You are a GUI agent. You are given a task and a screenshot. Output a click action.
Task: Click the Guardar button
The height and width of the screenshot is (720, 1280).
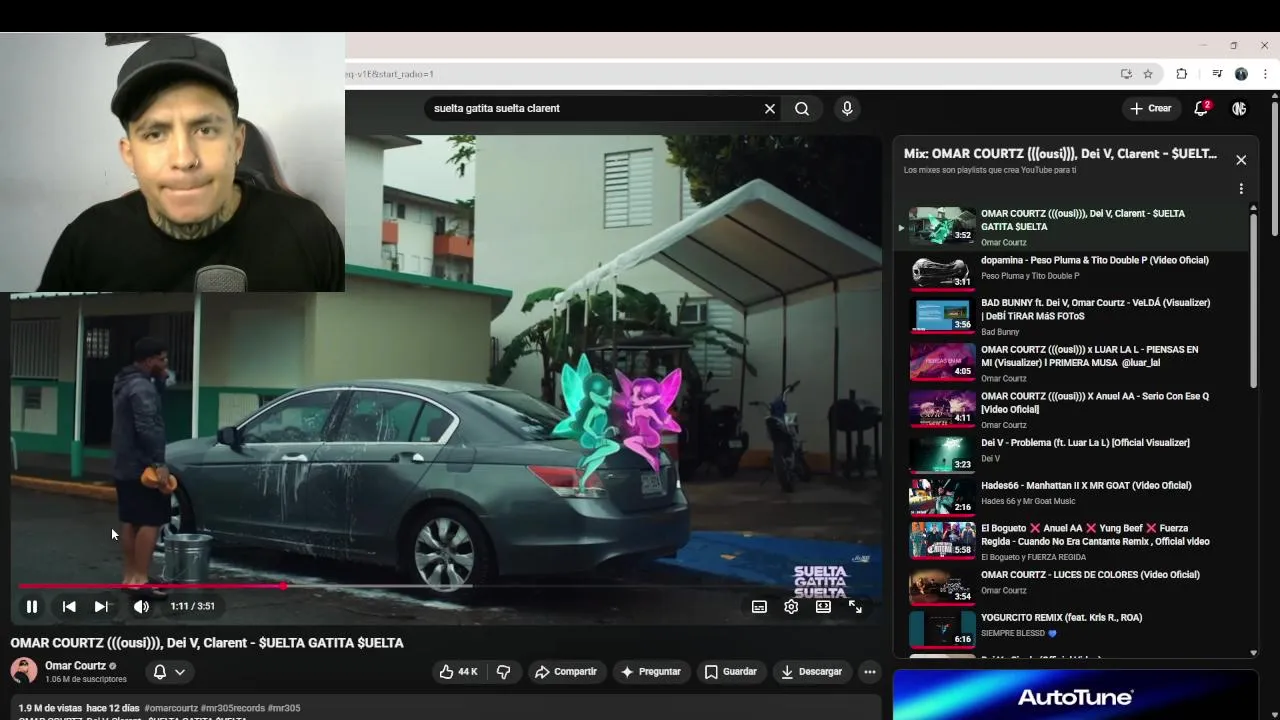tap(730, 672)
